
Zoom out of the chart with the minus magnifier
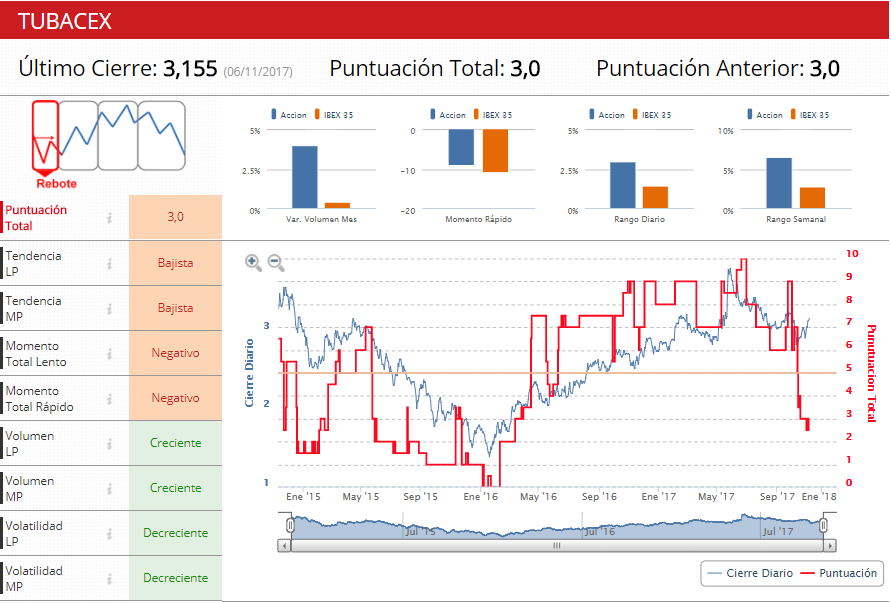276,263
